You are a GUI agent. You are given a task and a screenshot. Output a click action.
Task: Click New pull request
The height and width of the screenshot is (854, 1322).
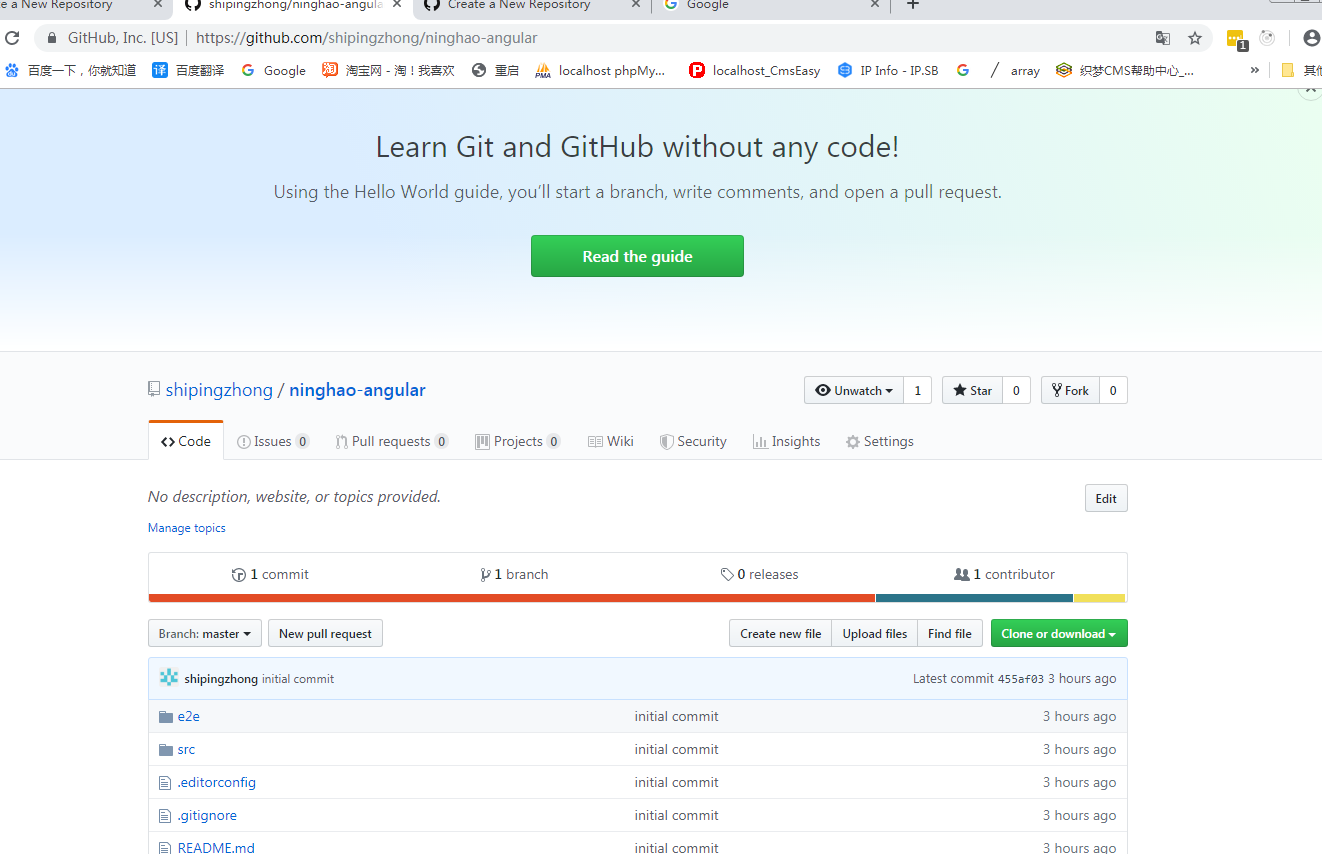point(325,633)
